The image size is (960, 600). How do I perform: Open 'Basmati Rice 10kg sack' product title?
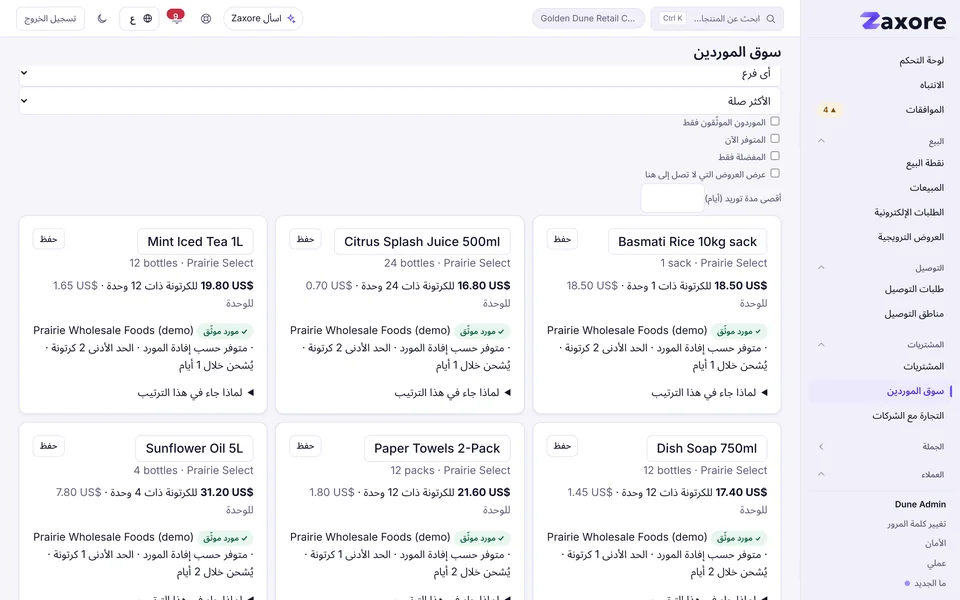coord(687,241)
